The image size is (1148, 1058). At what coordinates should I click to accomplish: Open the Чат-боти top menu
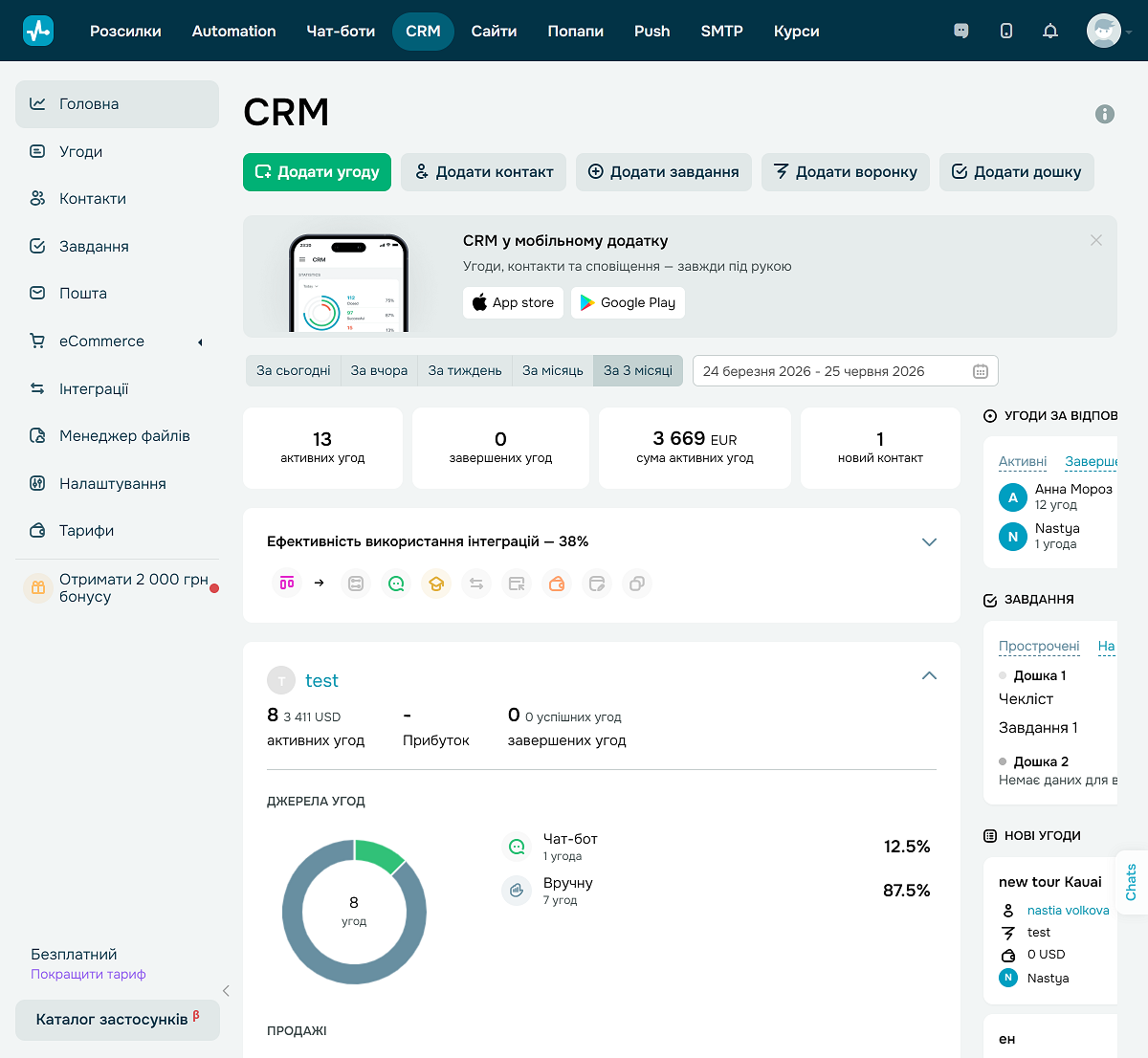coord(341,31)
